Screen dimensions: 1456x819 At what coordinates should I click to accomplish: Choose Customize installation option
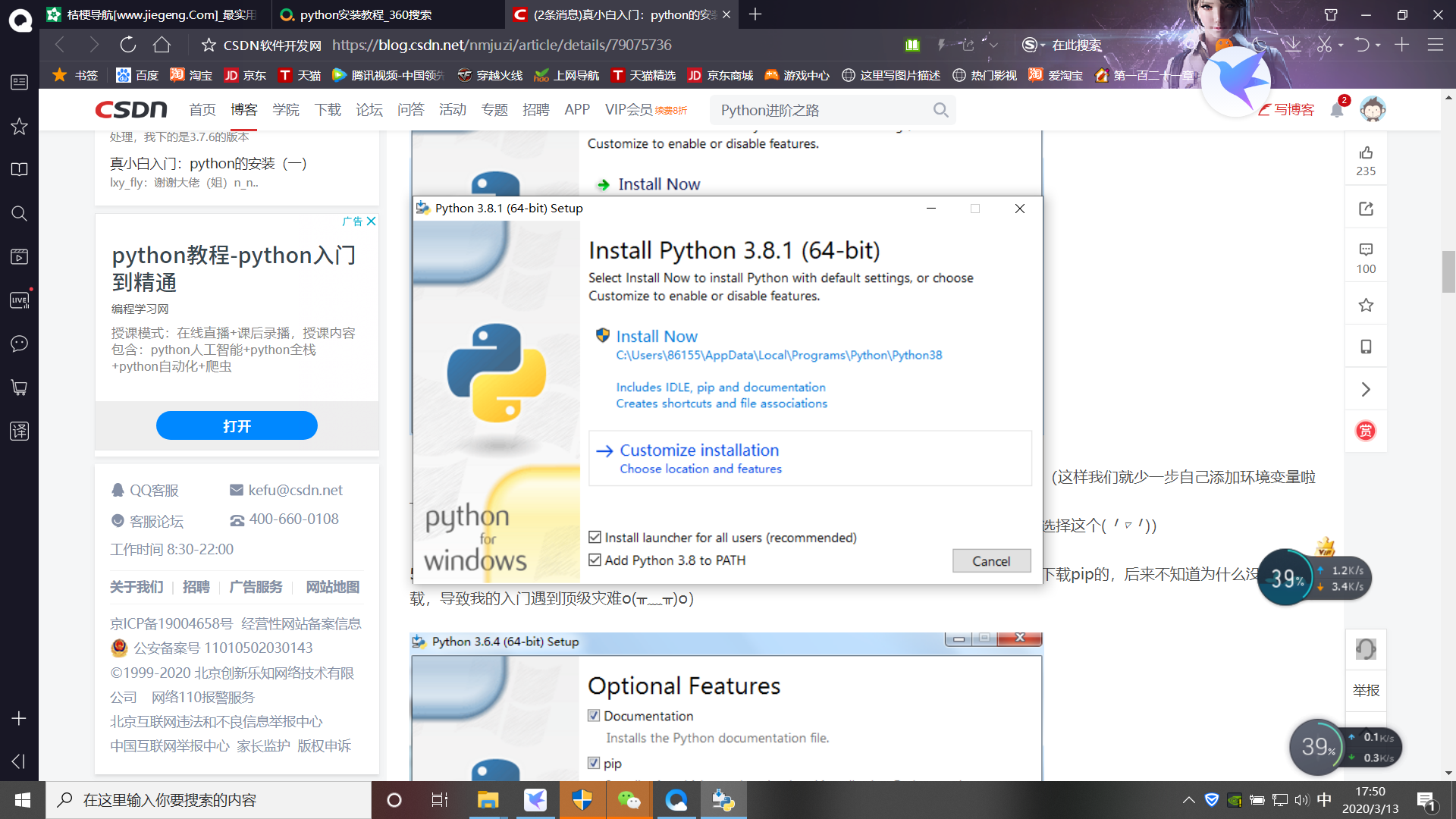698,450
